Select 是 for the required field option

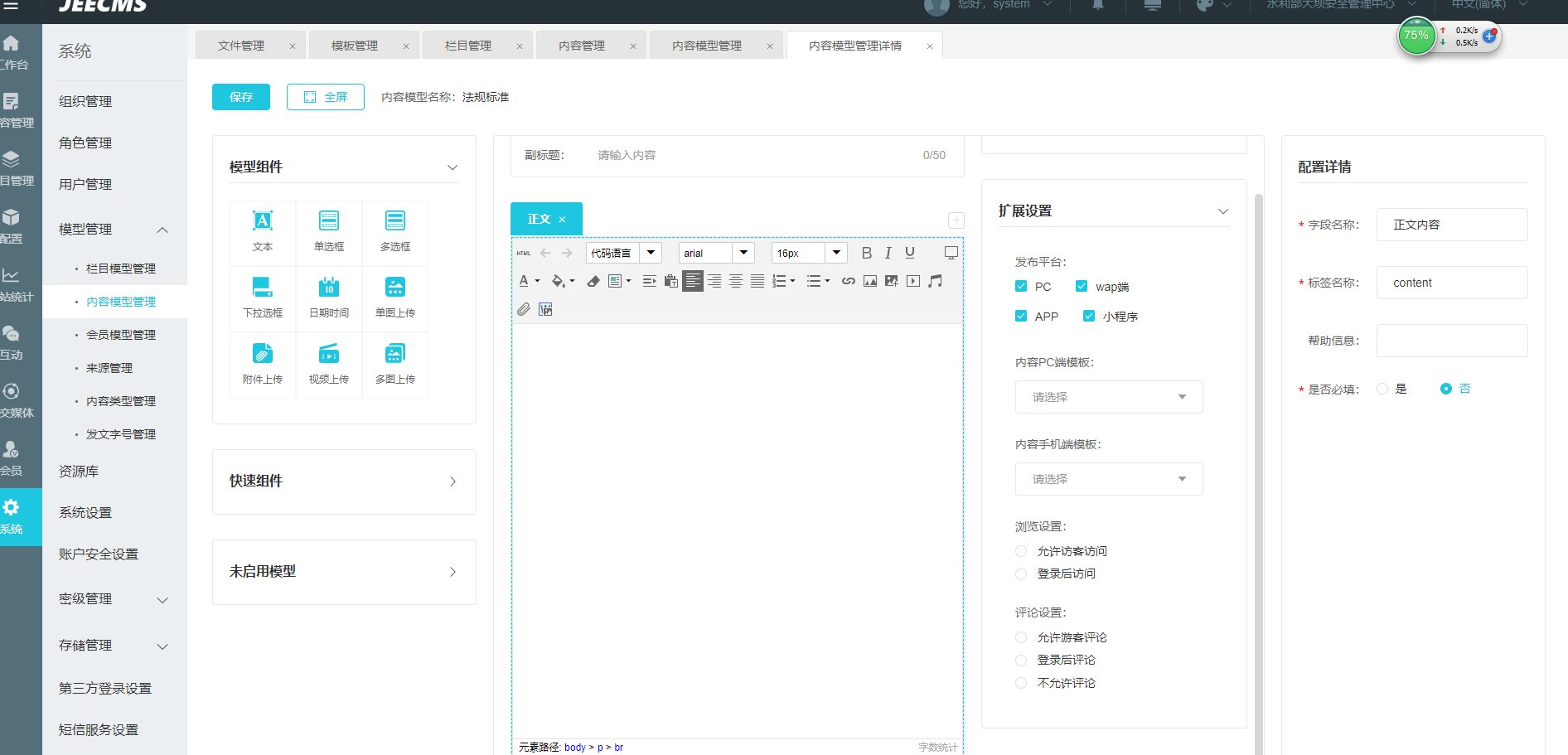coord(1382,389)
